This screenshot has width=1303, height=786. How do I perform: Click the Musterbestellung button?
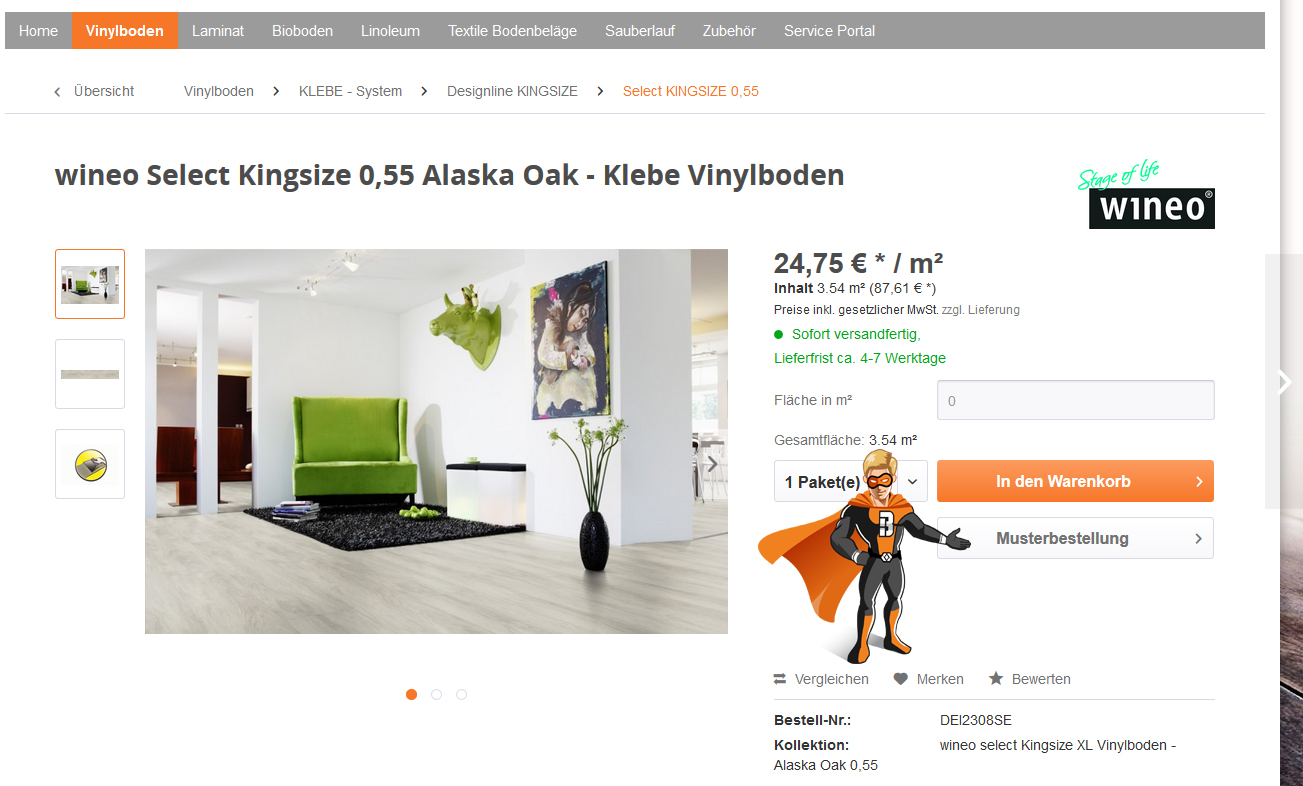[1075, 538]
